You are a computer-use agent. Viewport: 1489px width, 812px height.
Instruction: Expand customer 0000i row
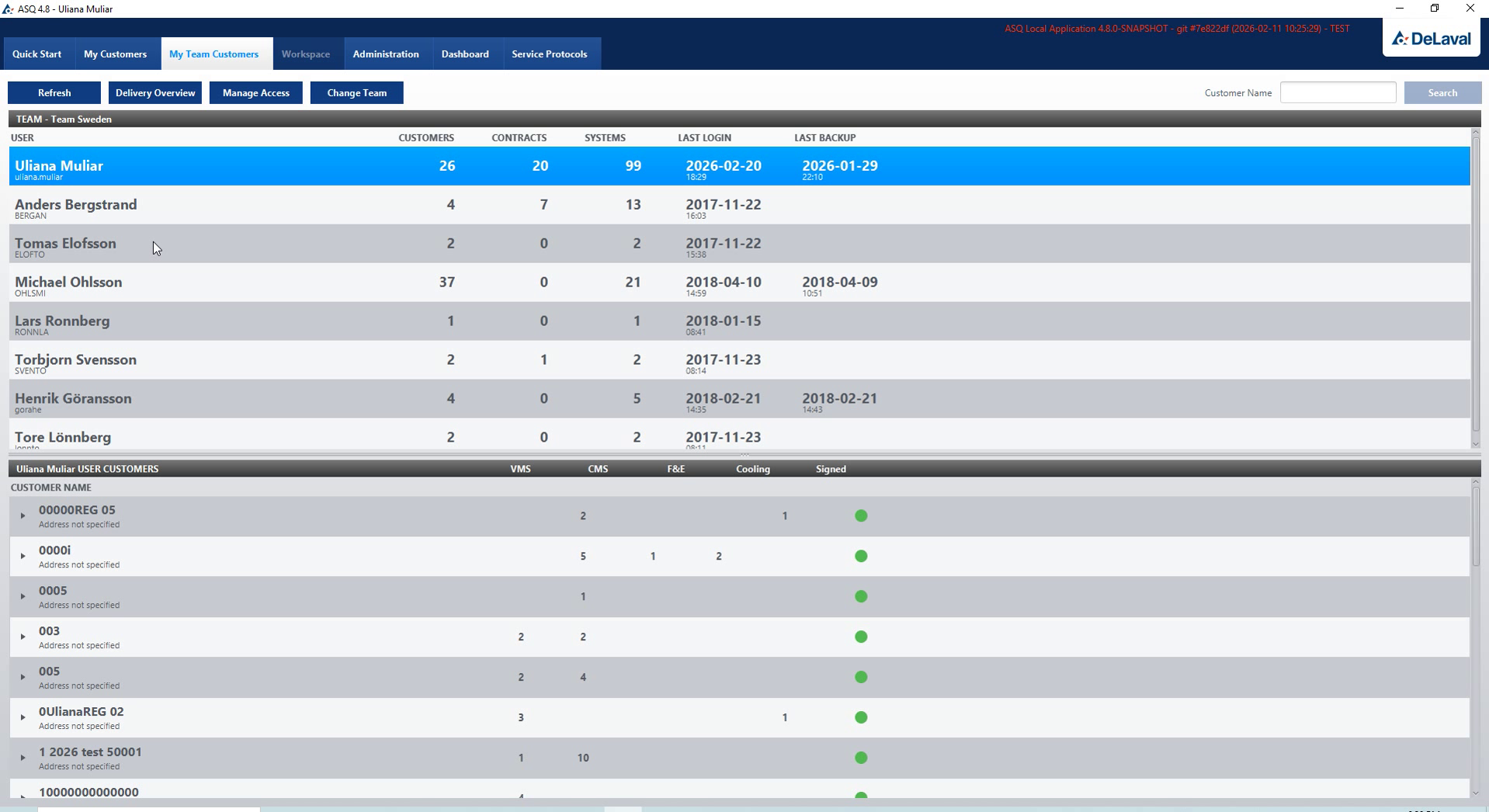[x=23, y=557]
